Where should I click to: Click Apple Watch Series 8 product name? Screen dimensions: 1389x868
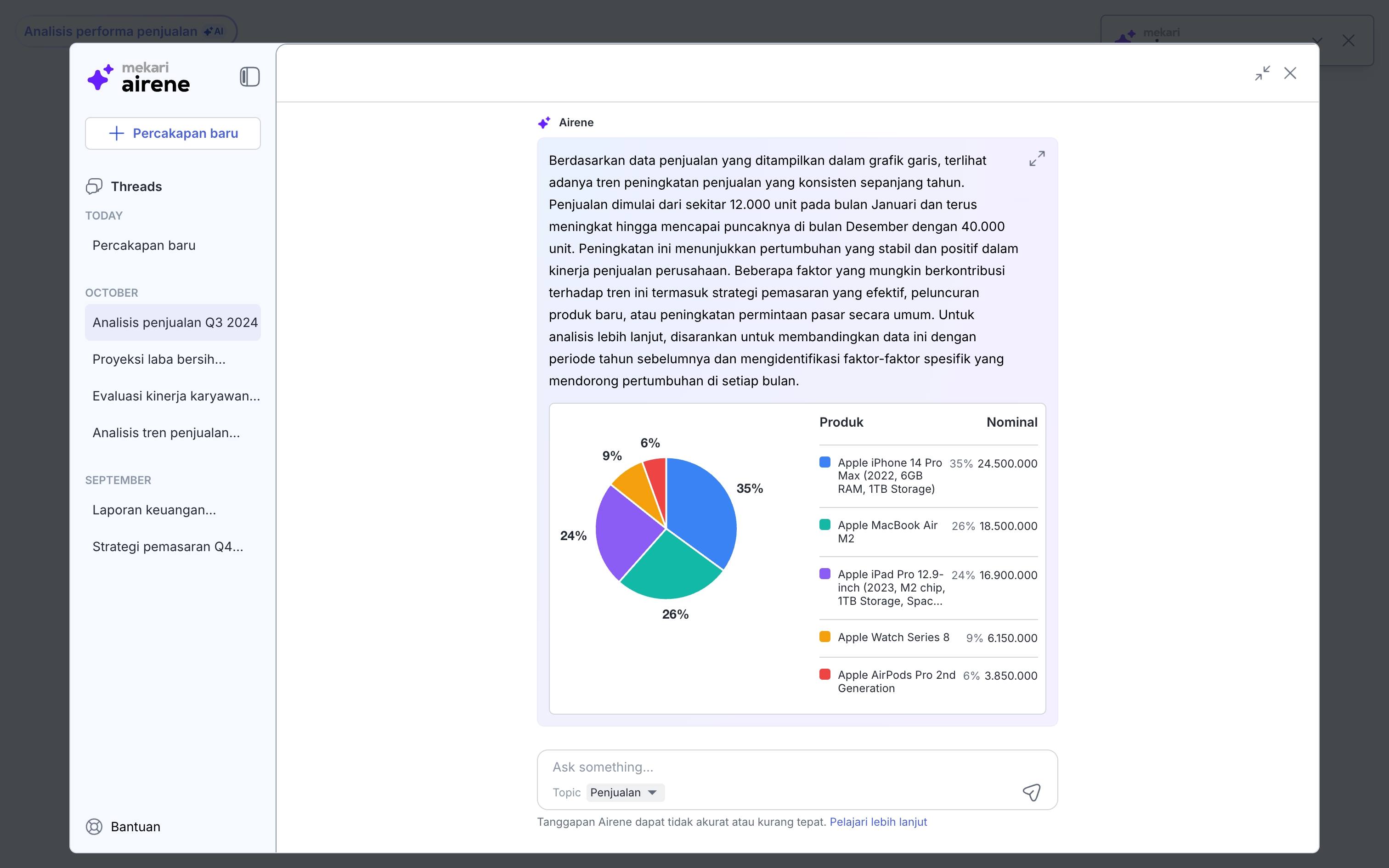(893, 637)
